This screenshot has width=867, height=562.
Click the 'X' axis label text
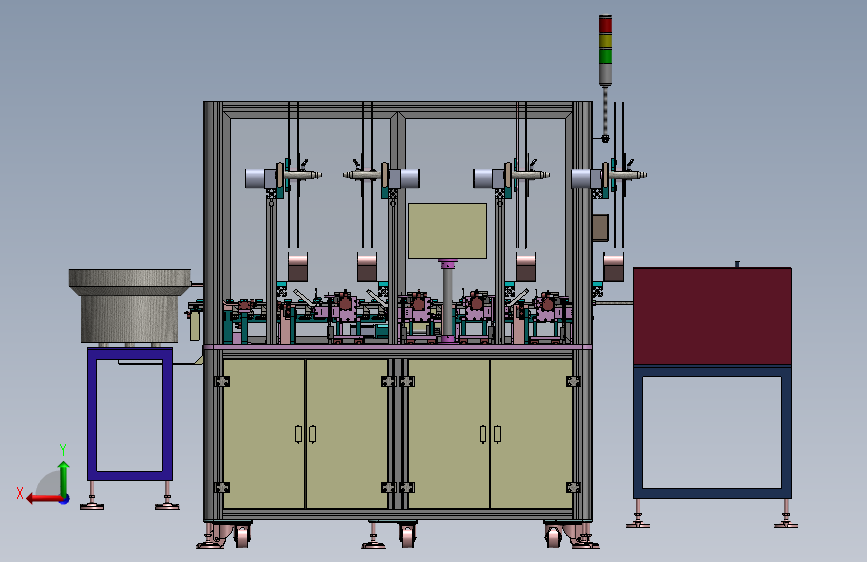[20, 493]
